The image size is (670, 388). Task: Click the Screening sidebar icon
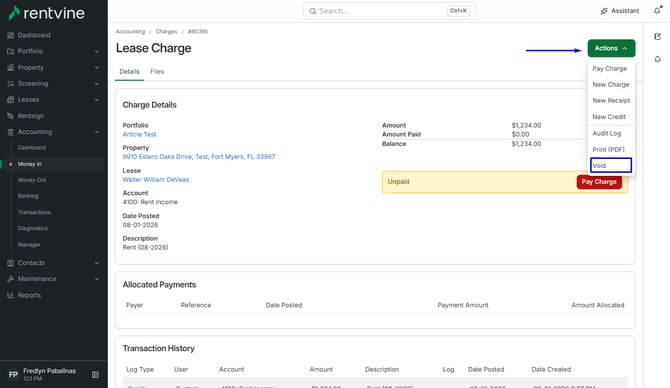coord(11,84)
